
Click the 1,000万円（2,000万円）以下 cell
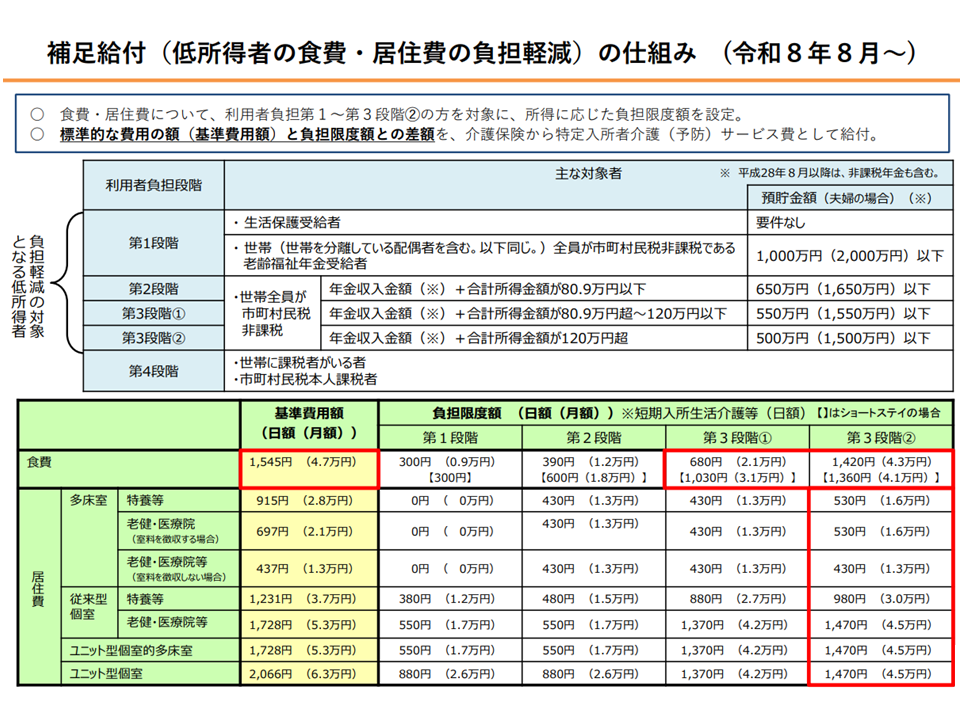850,256
